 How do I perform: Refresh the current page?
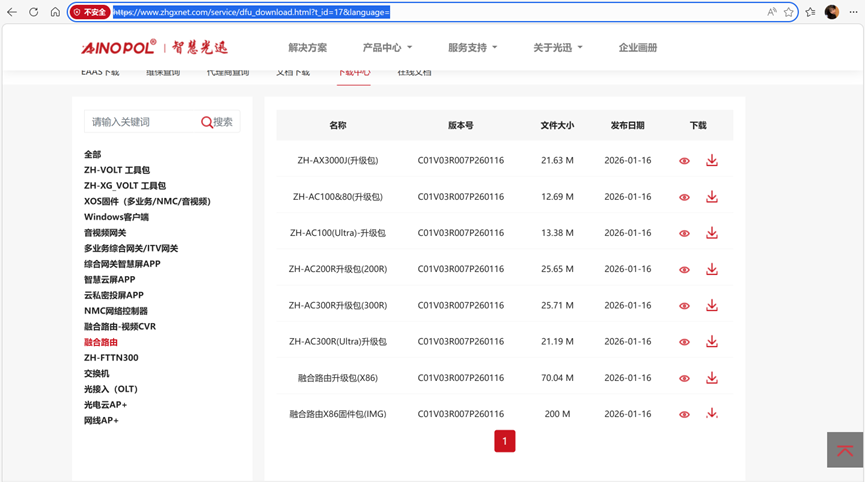pyautogui.click(x=34, y=12)
